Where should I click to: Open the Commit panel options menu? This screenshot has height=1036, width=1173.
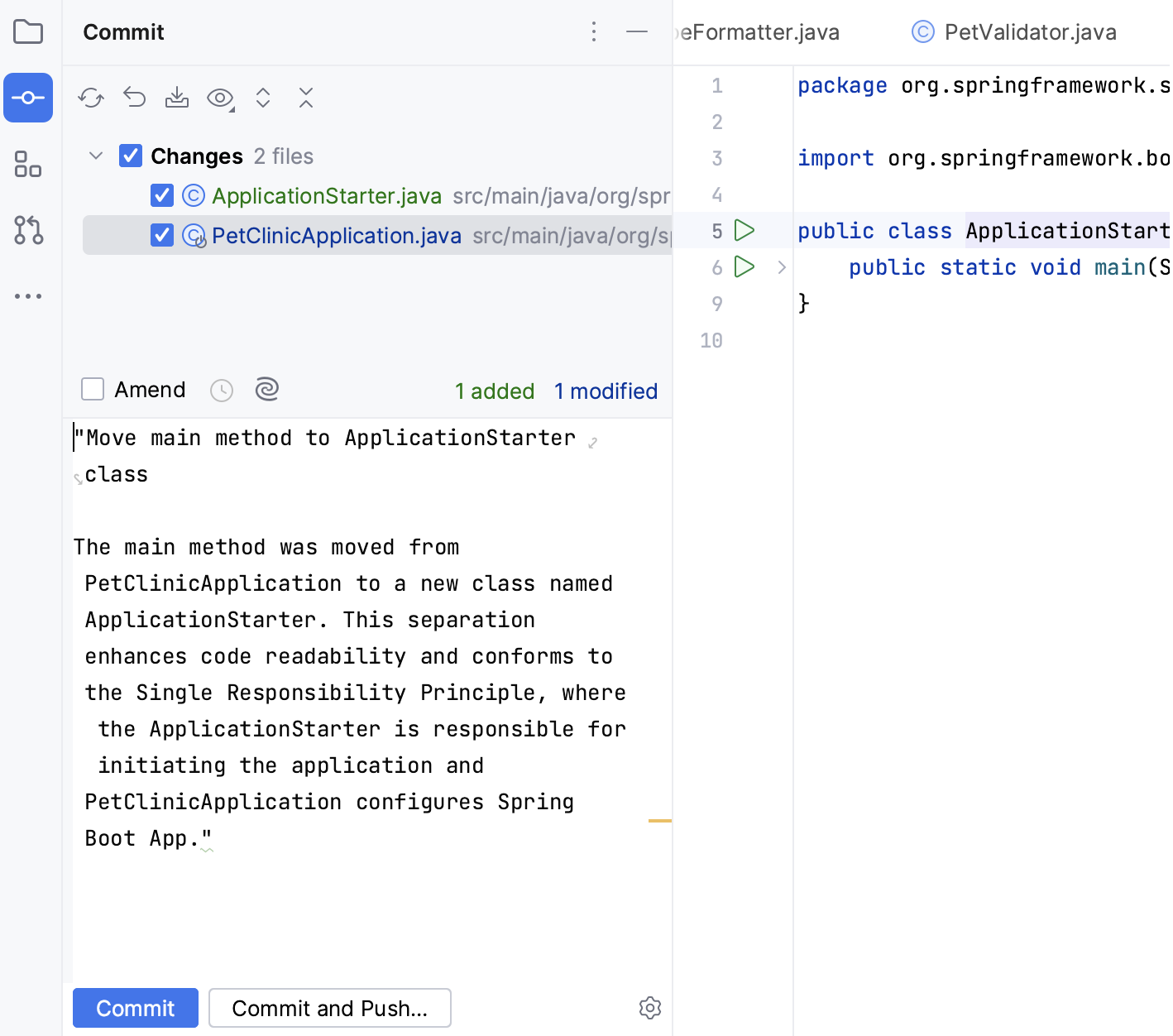point(593,31)
